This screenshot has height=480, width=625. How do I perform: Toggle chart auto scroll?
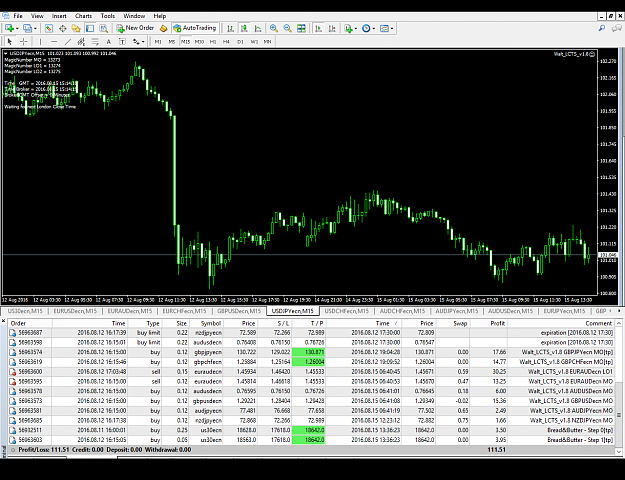pyautogui.click(x=318, y=28)
